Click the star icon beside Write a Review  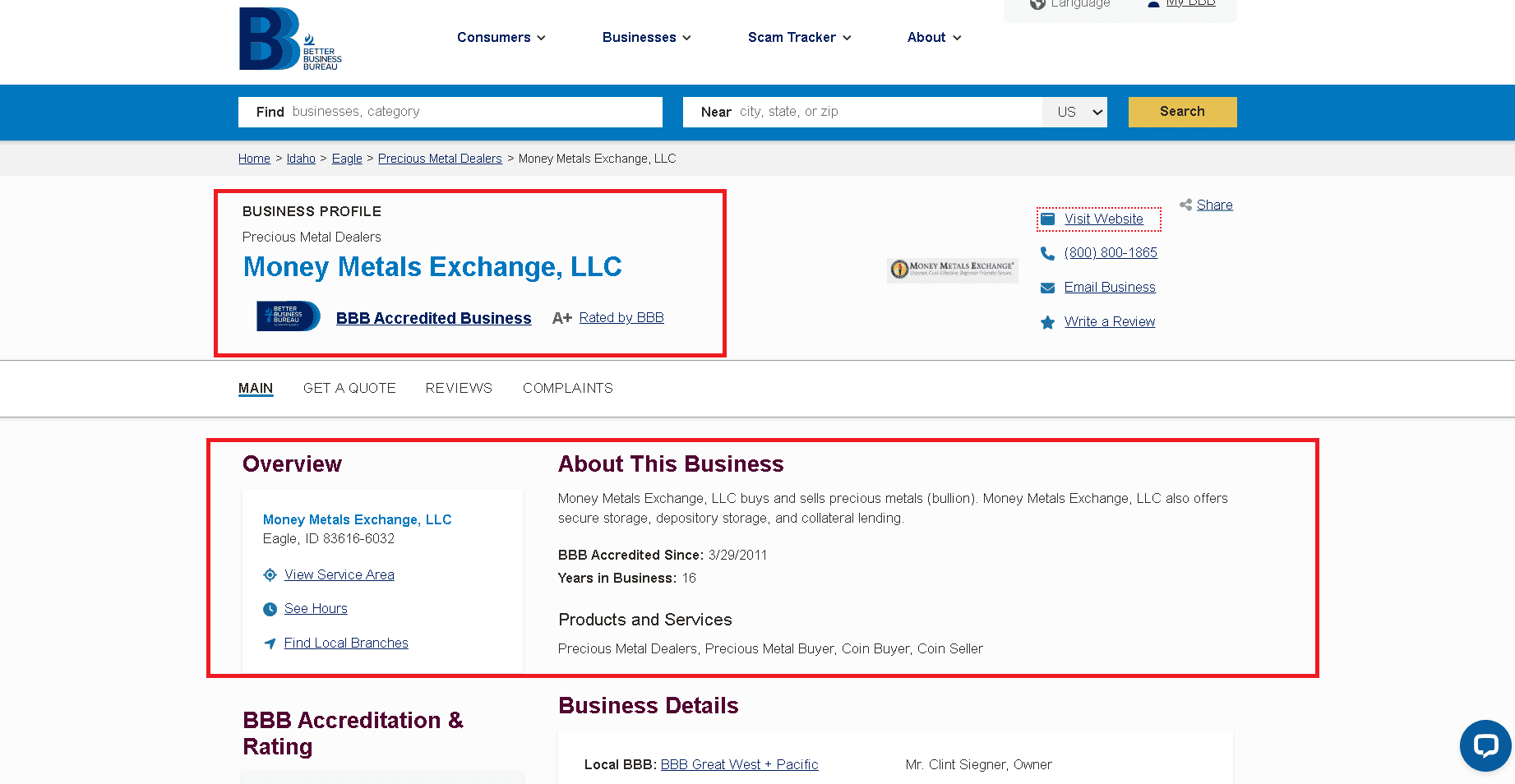click(x=1047, y=322)
